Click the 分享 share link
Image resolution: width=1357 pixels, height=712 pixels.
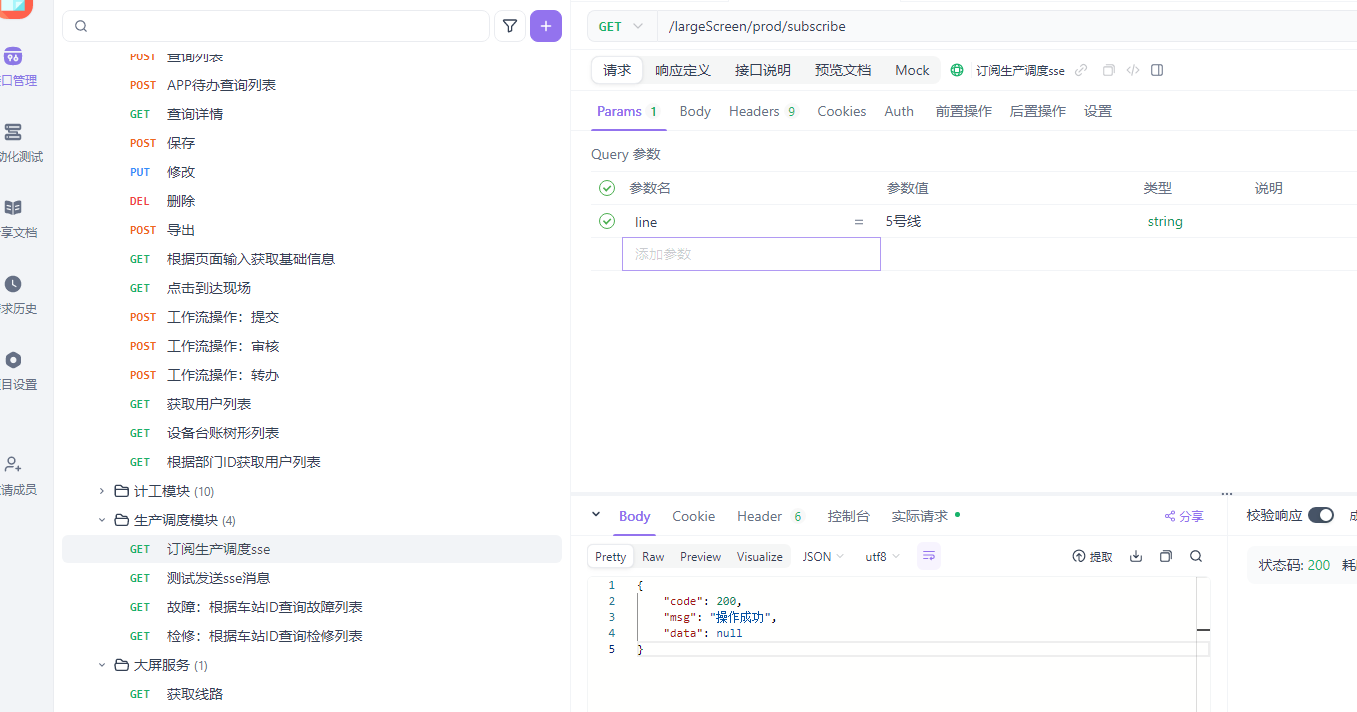click(x=1184, y=516)
